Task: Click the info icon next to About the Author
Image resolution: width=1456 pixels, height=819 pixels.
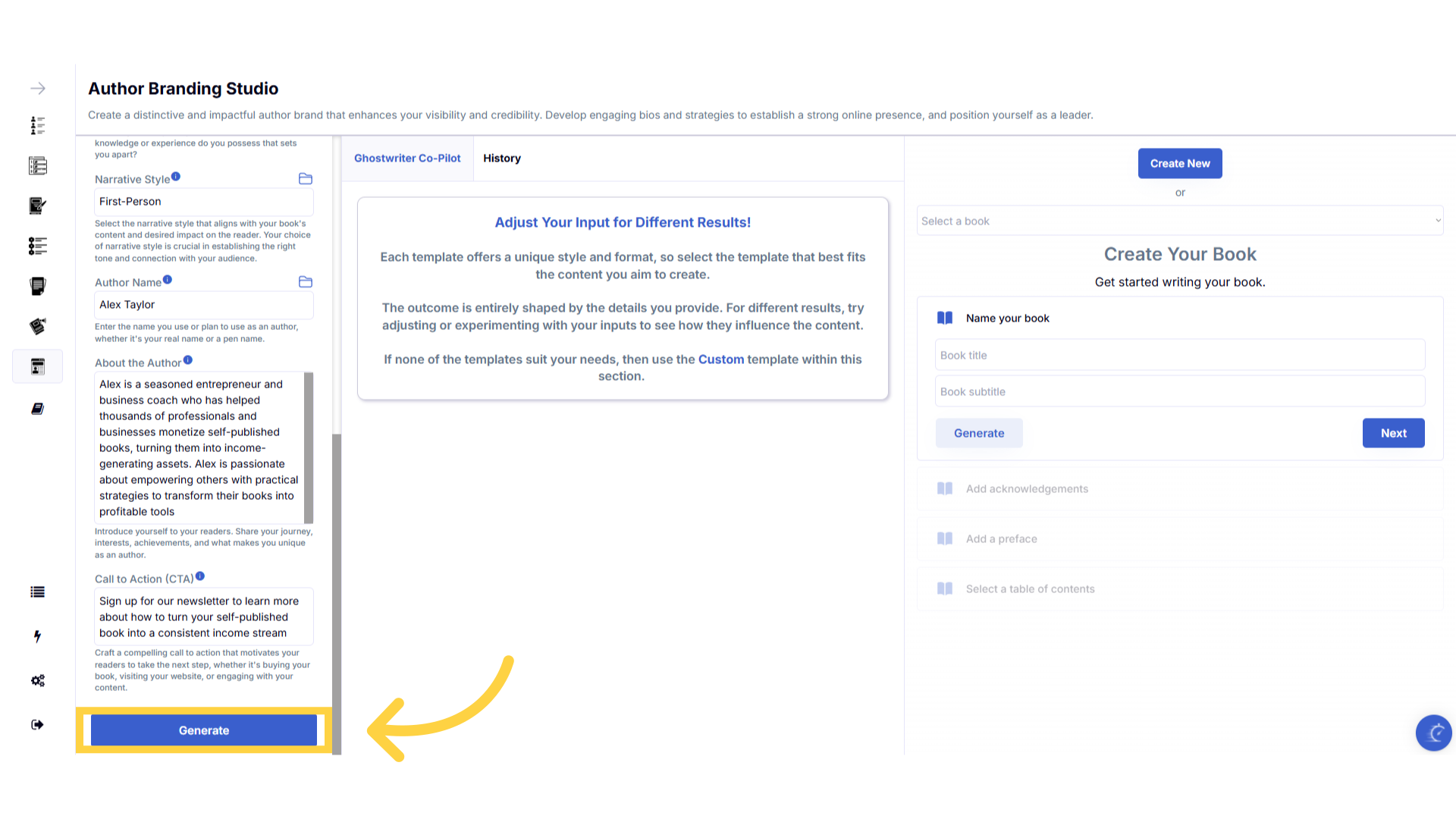Action: point(188,360)
